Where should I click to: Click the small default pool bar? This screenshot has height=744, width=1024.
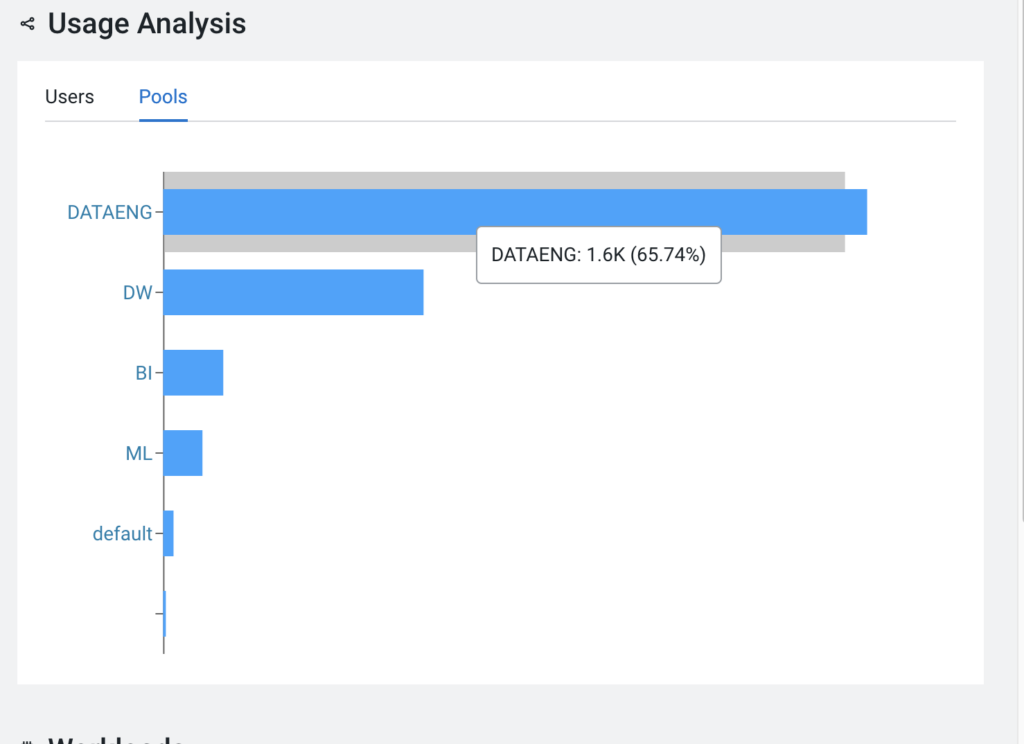coord(169,534)
